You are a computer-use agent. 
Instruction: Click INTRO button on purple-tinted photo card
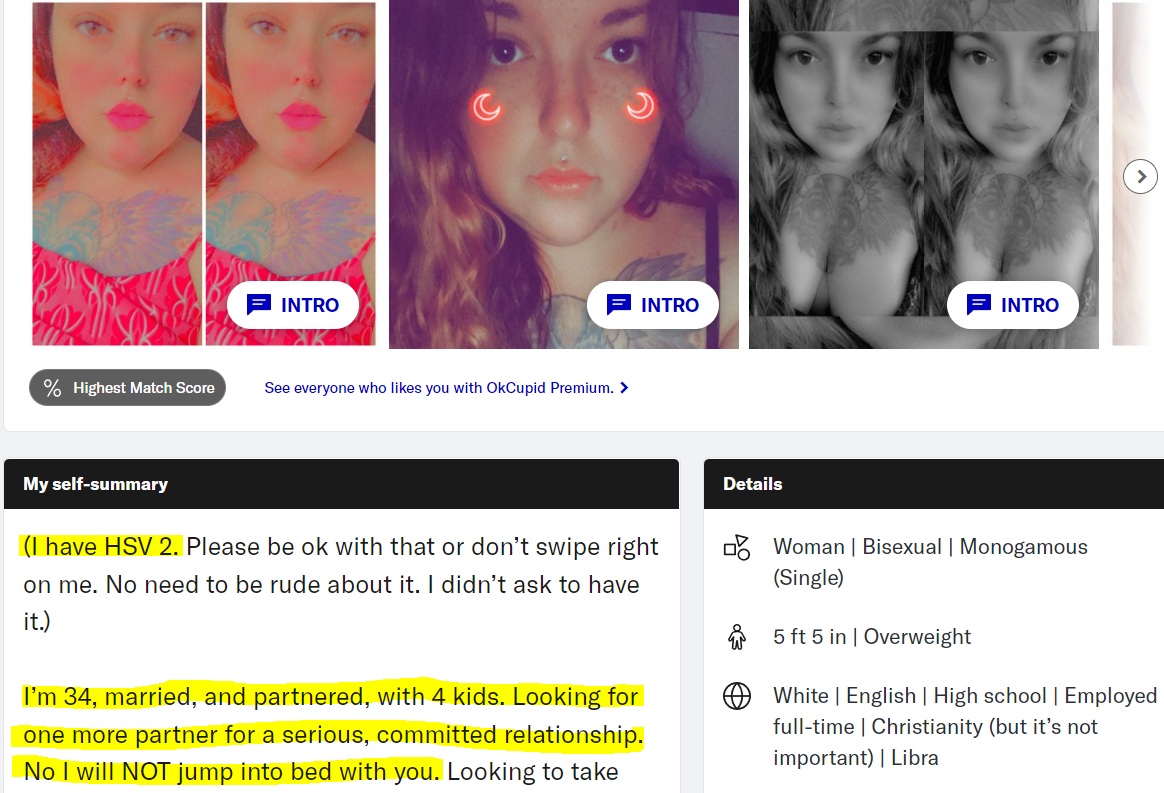(653, 305)
